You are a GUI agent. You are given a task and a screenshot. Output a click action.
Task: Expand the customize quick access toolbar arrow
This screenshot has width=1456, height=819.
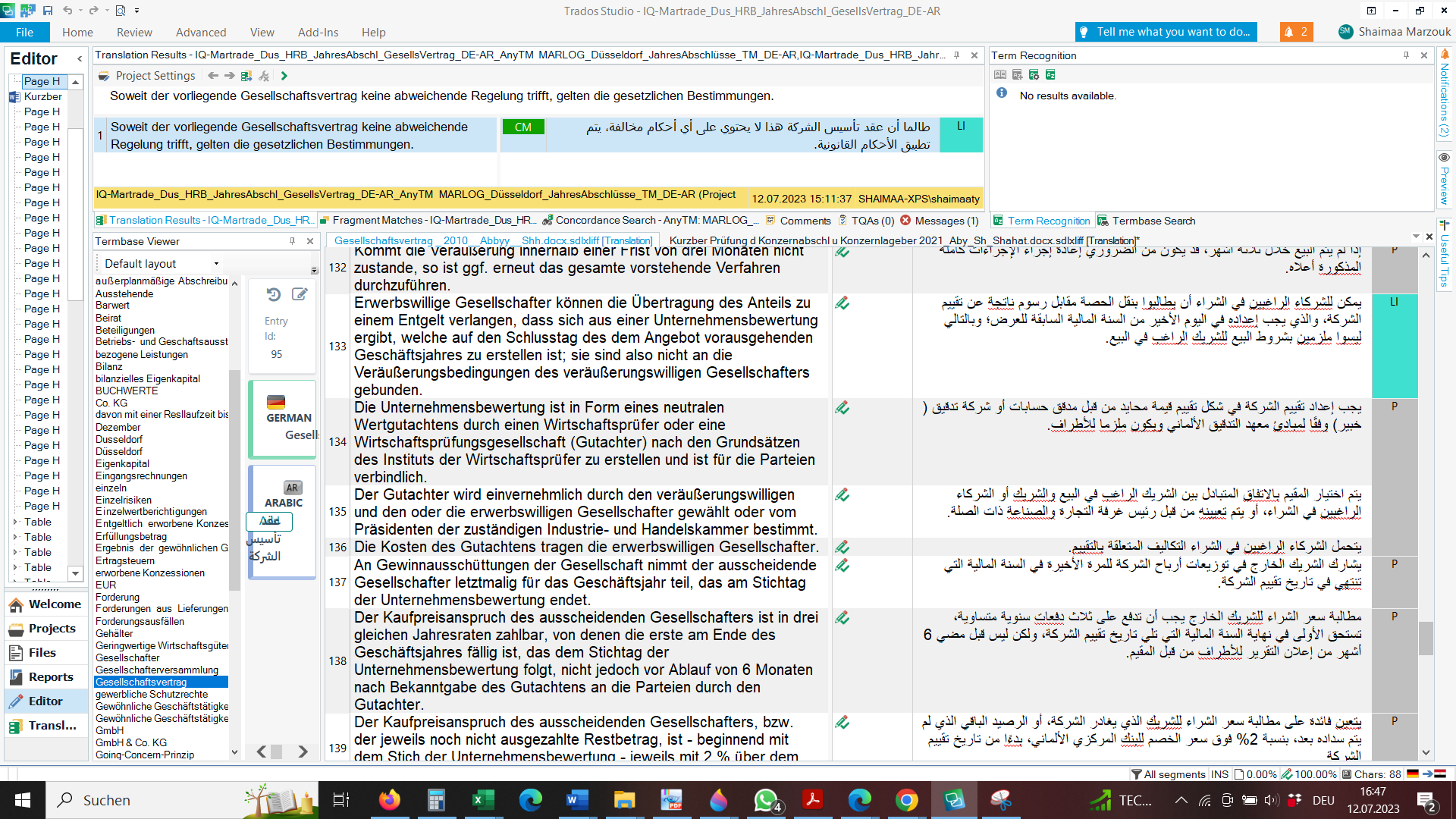tap(137, 11)
